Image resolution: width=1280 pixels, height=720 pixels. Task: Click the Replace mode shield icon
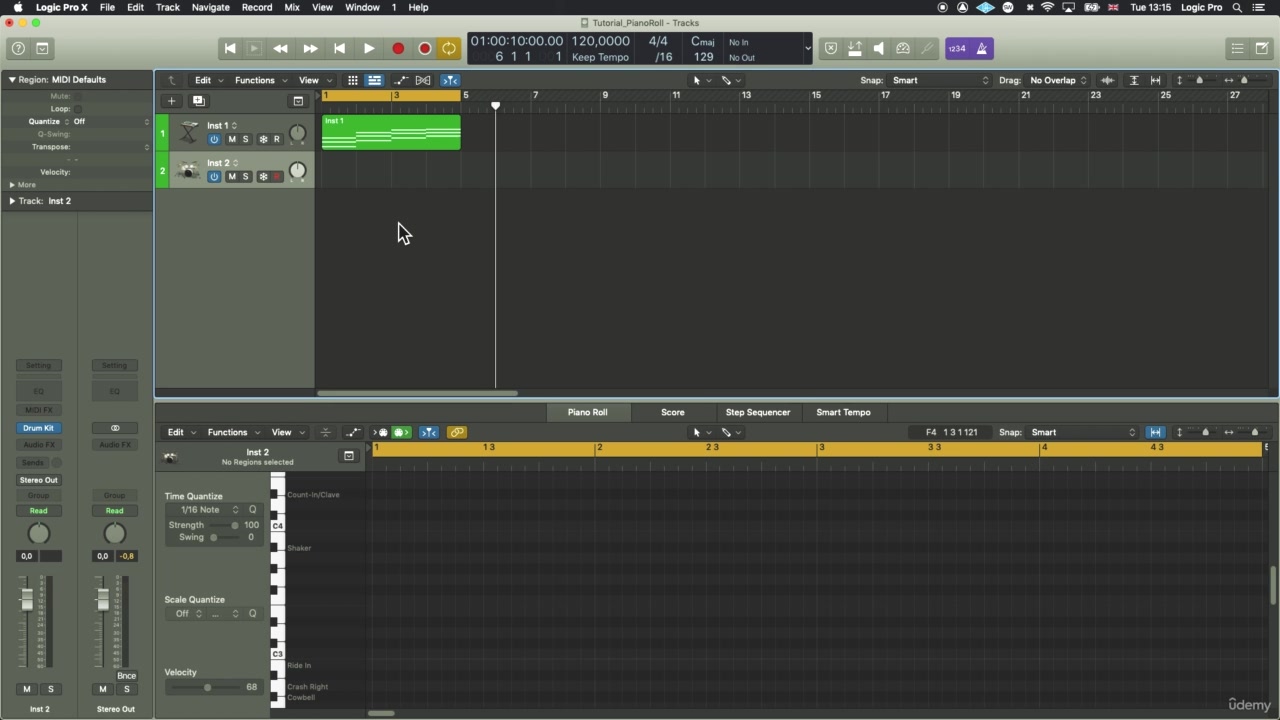(x=830, y=48)
